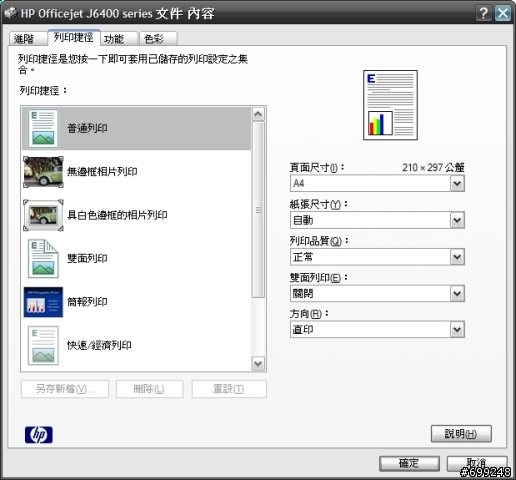
Task: Select the 普通列印 shortcut icon
Action: coord(43,128)
